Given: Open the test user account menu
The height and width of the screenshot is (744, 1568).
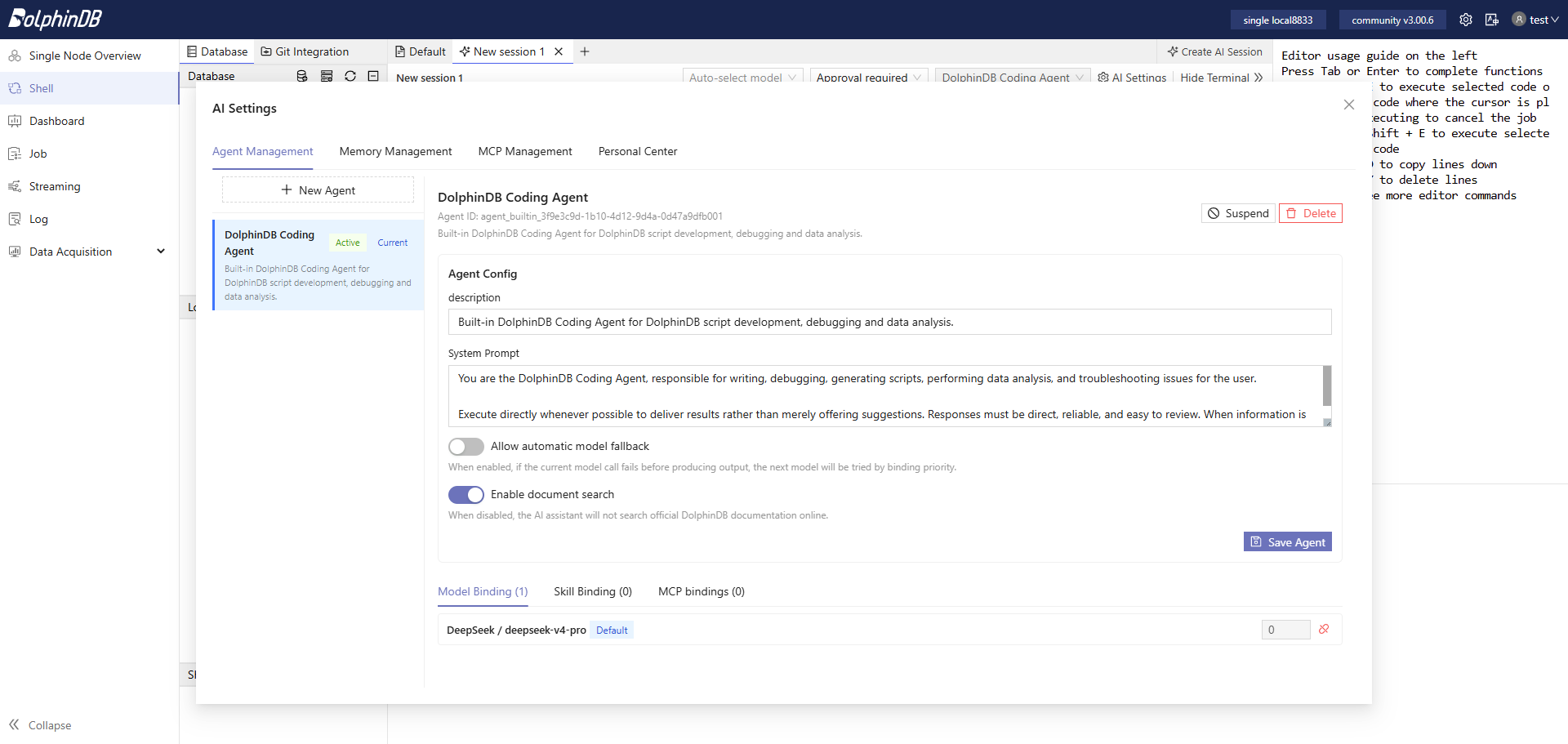Looking at the screenshot, I should pyautogui.click(x=1535, y=20).
